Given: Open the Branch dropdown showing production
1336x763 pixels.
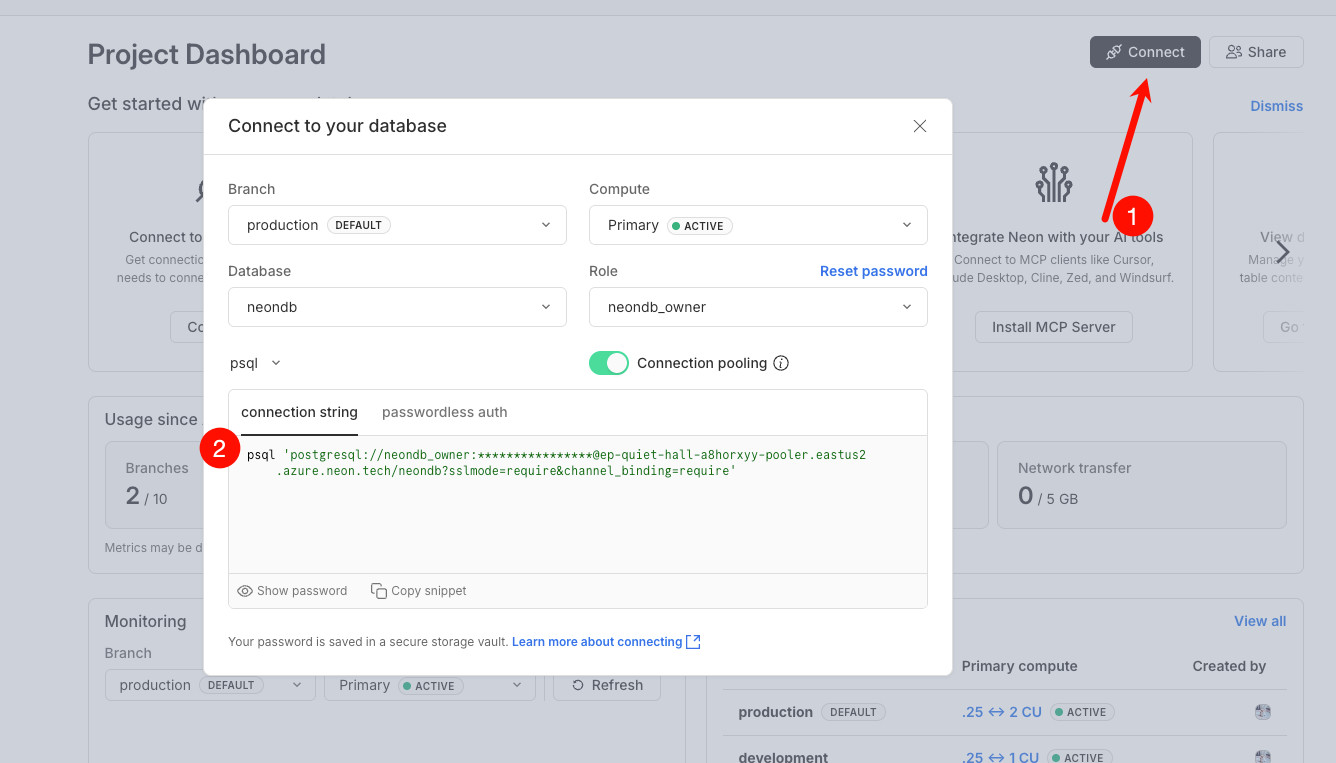Looking at the screenshot, I should pyautogui.click(x=397, y=225).
